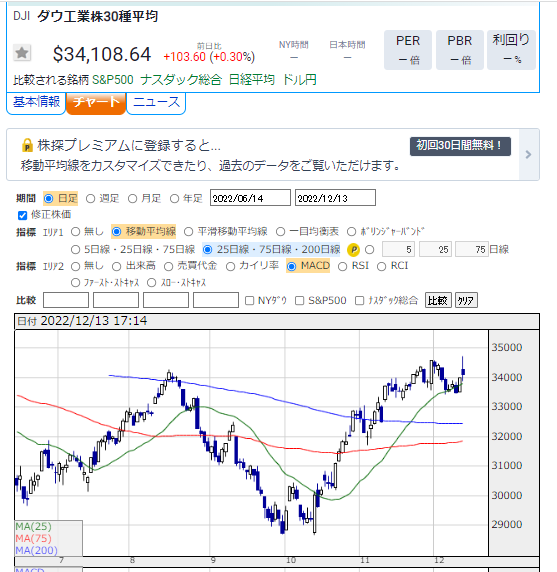Click the MA(200) legend label
557x572 pixels.
(36, 550)
